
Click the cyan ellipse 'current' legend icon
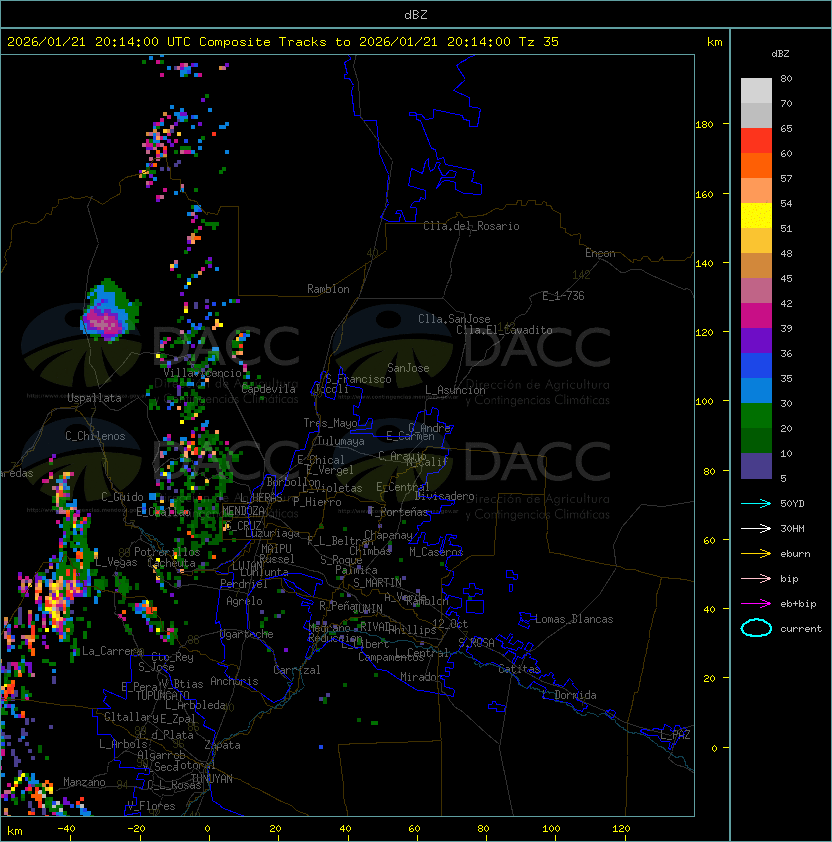tap(756, 628)
